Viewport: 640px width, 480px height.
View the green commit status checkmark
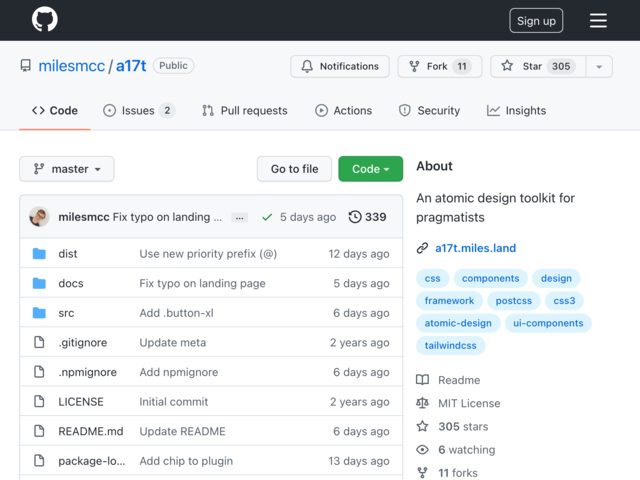point(267,217)
